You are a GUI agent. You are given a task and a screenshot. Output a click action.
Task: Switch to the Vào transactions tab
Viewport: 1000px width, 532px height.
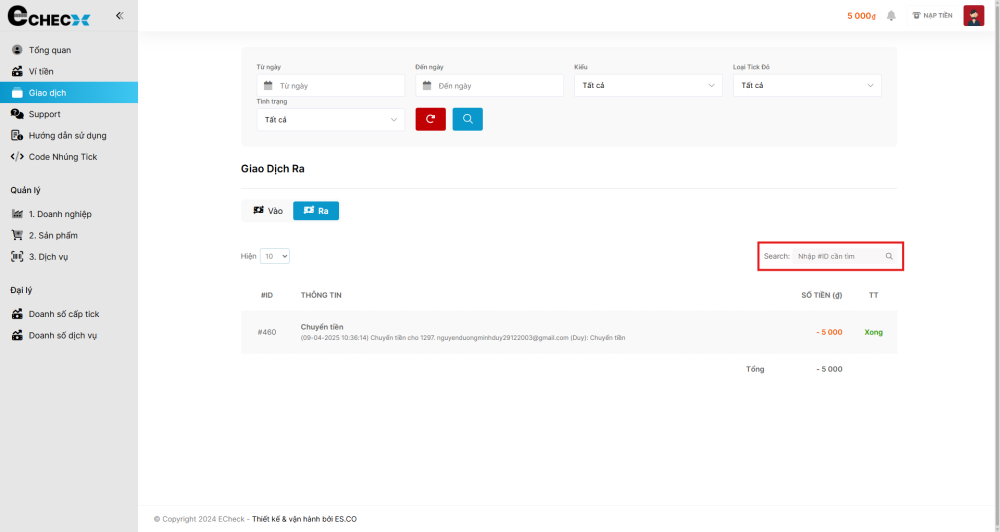click(x=267, y=211)
